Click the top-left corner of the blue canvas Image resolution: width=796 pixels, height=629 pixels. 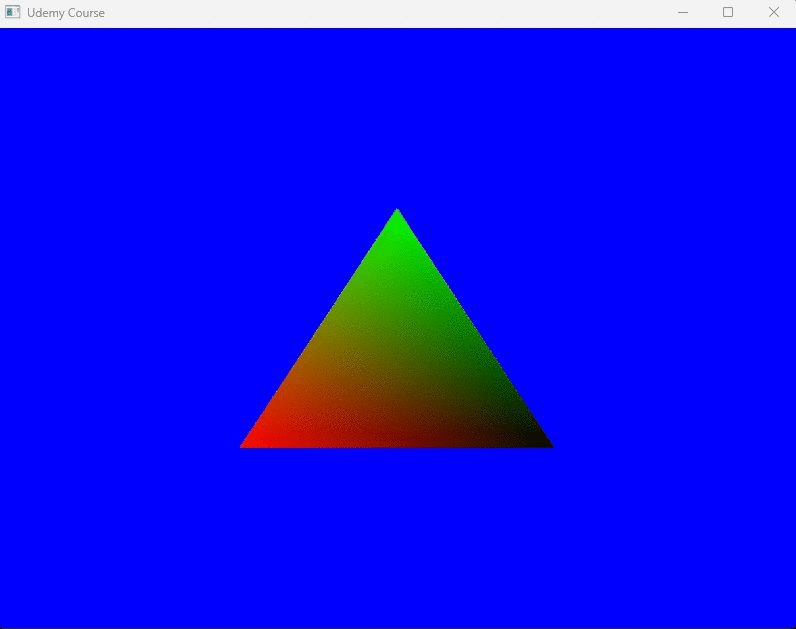4,32
